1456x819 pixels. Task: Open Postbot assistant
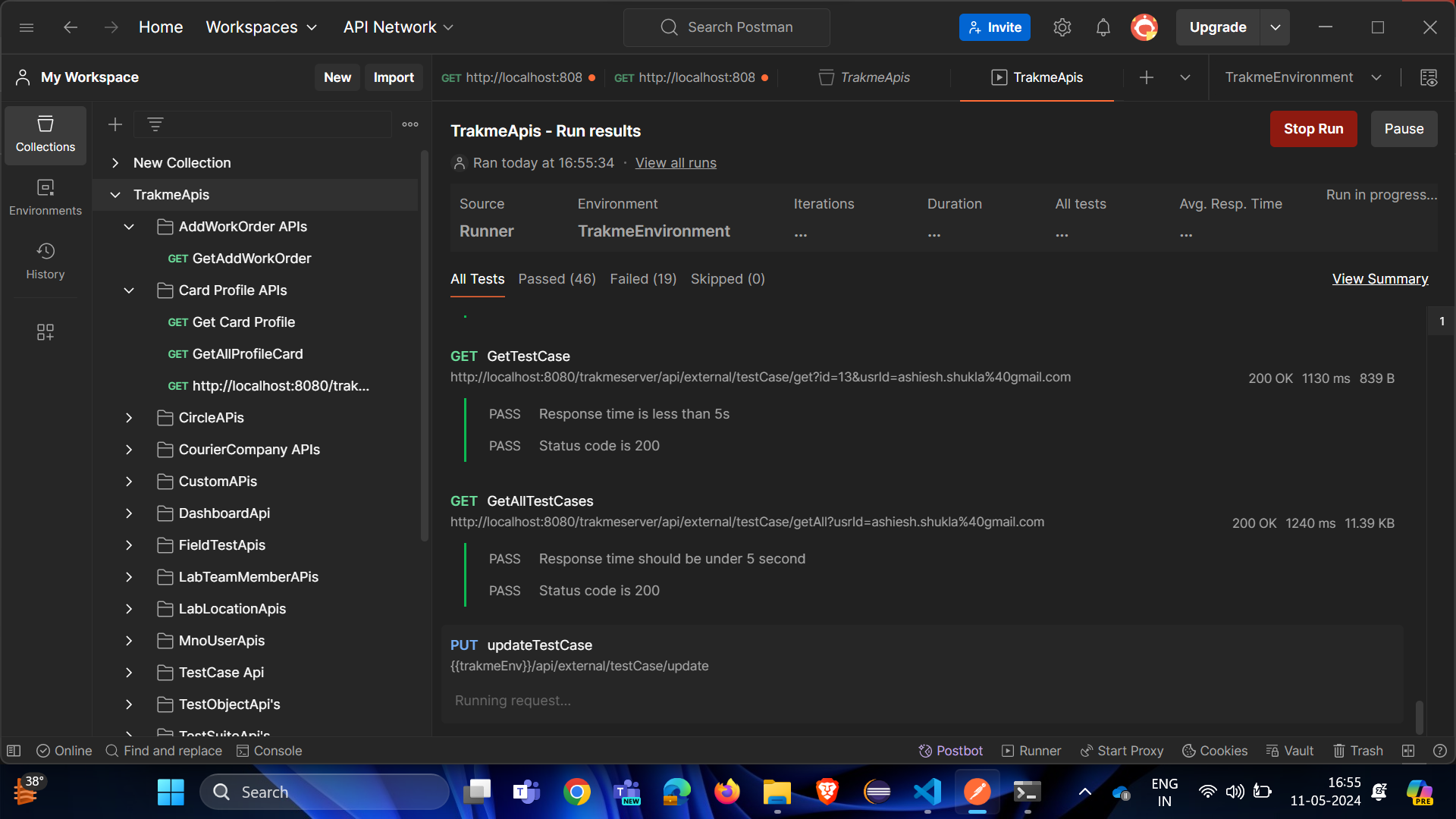950,751
